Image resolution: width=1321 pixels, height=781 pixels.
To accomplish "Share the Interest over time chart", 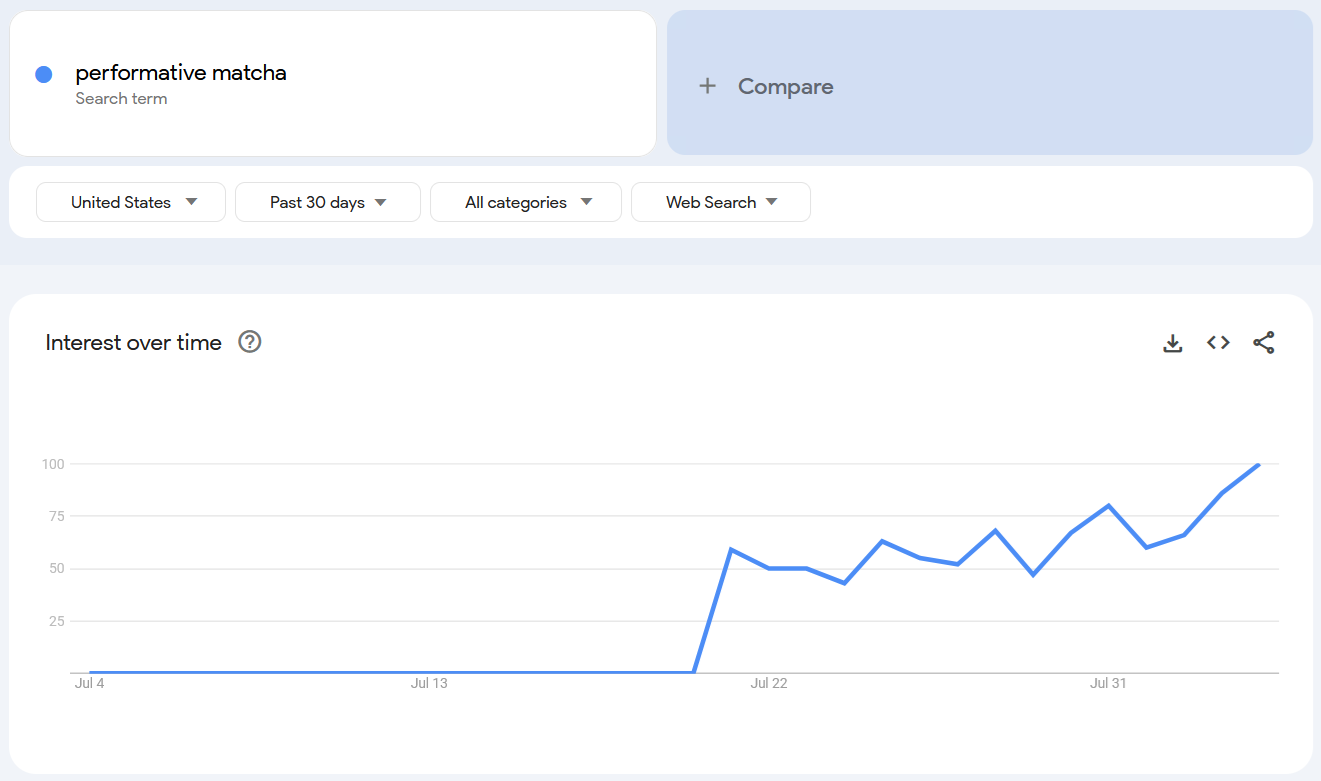I will (1264, 342).
